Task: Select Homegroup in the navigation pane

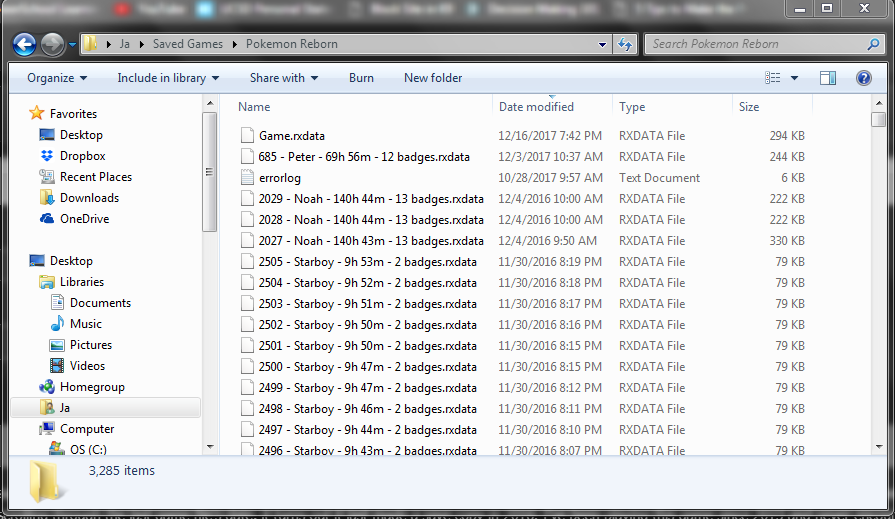Action: pos(92,387)
